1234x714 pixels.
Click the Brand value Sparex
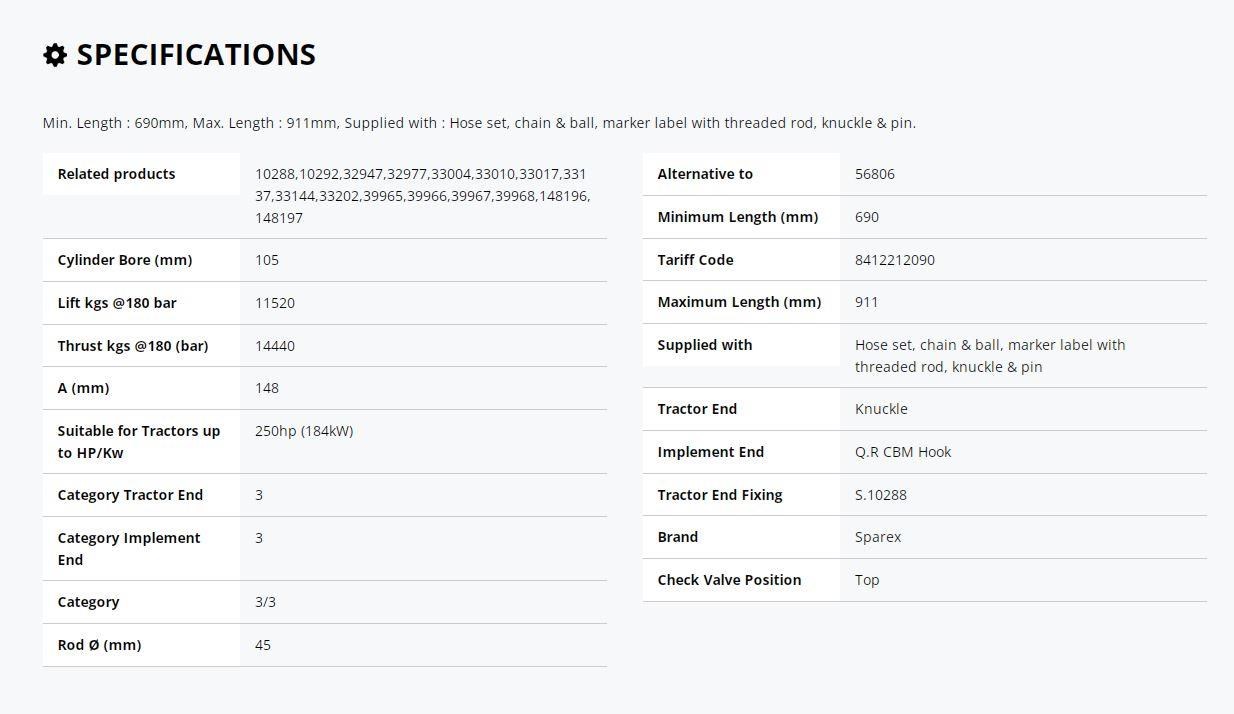[878, 537]
